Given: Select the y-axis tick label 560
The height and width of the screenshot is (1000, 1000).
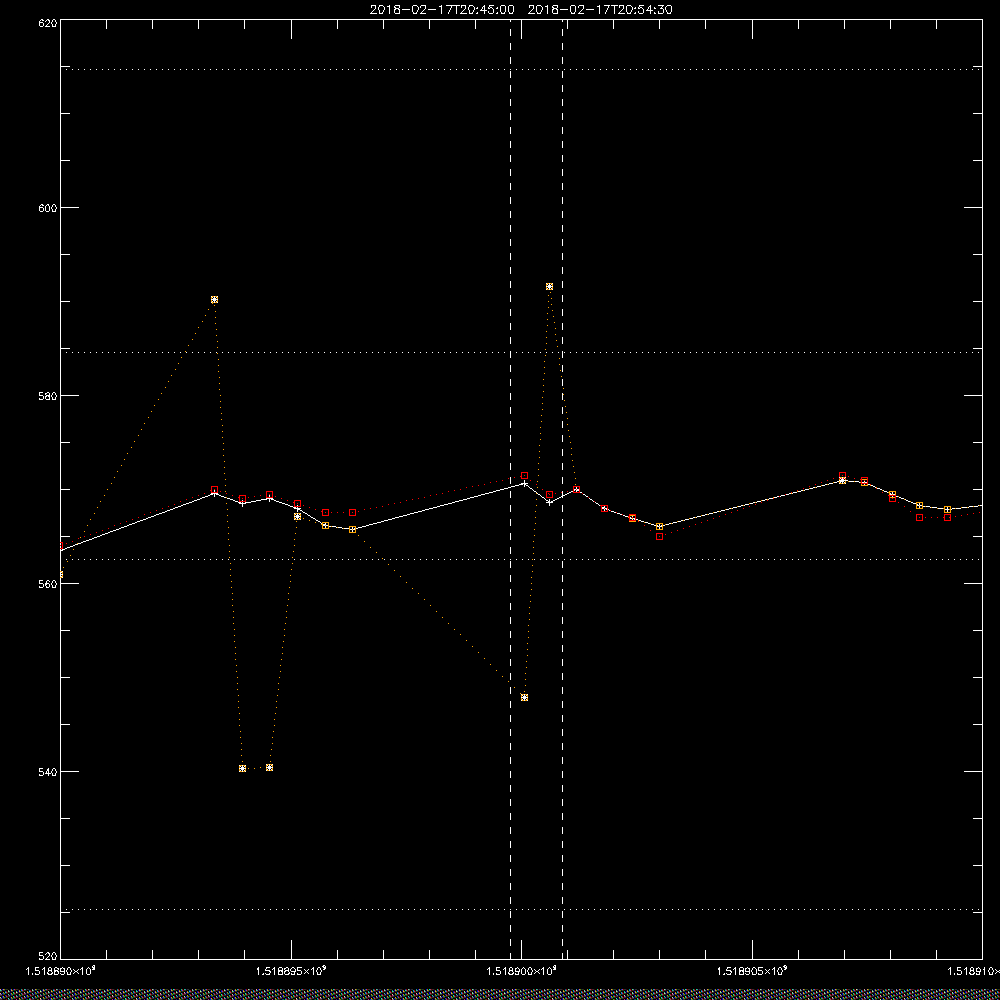Looking at the screenshot, I should click(x=48, y=584).
